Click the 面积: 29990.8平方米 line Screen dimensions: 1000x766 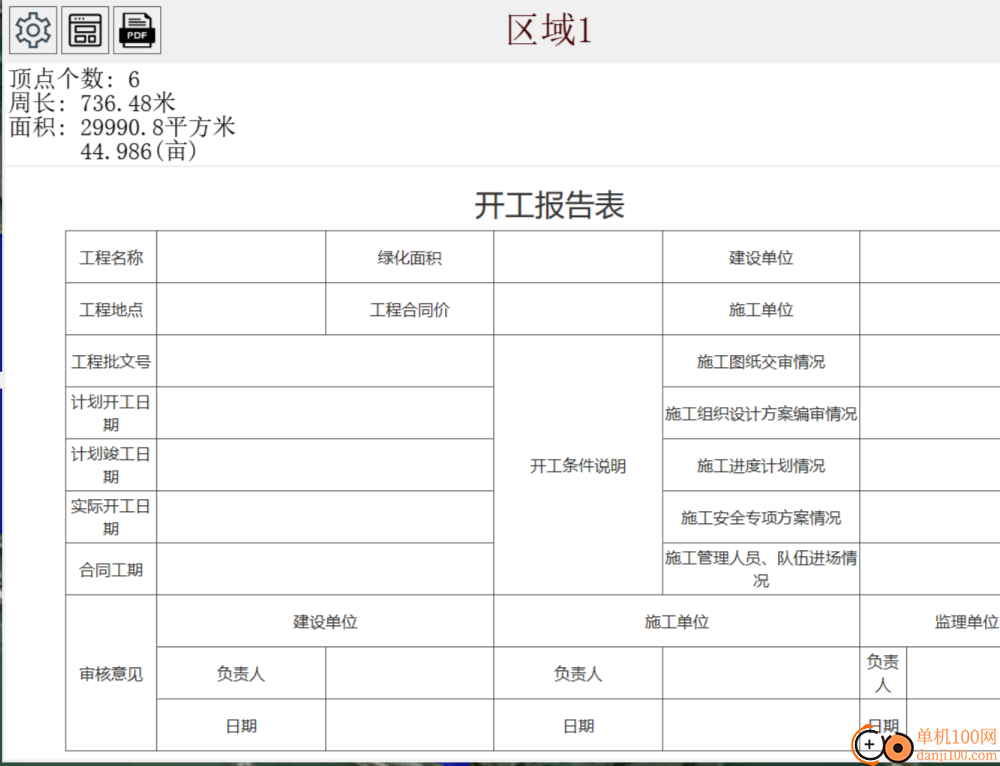122,127
